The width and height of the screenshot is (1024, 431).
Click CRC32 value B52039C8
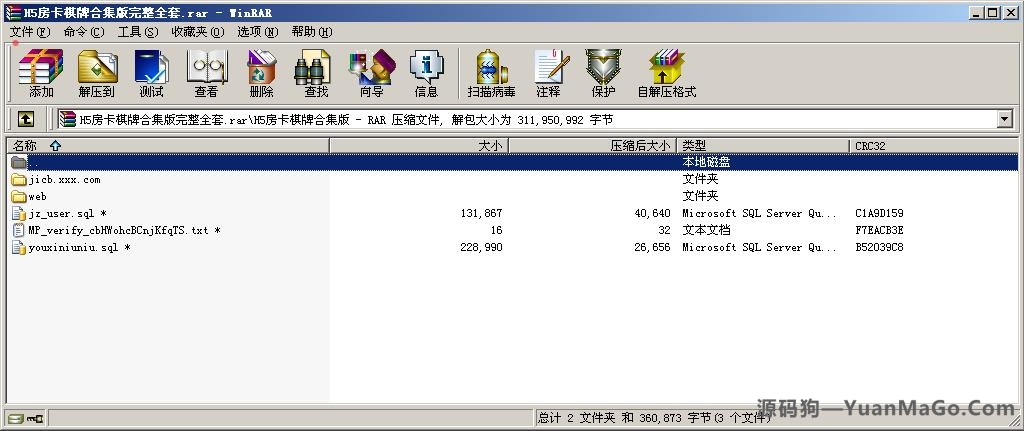pyautogui.click(x=879, y=247)
